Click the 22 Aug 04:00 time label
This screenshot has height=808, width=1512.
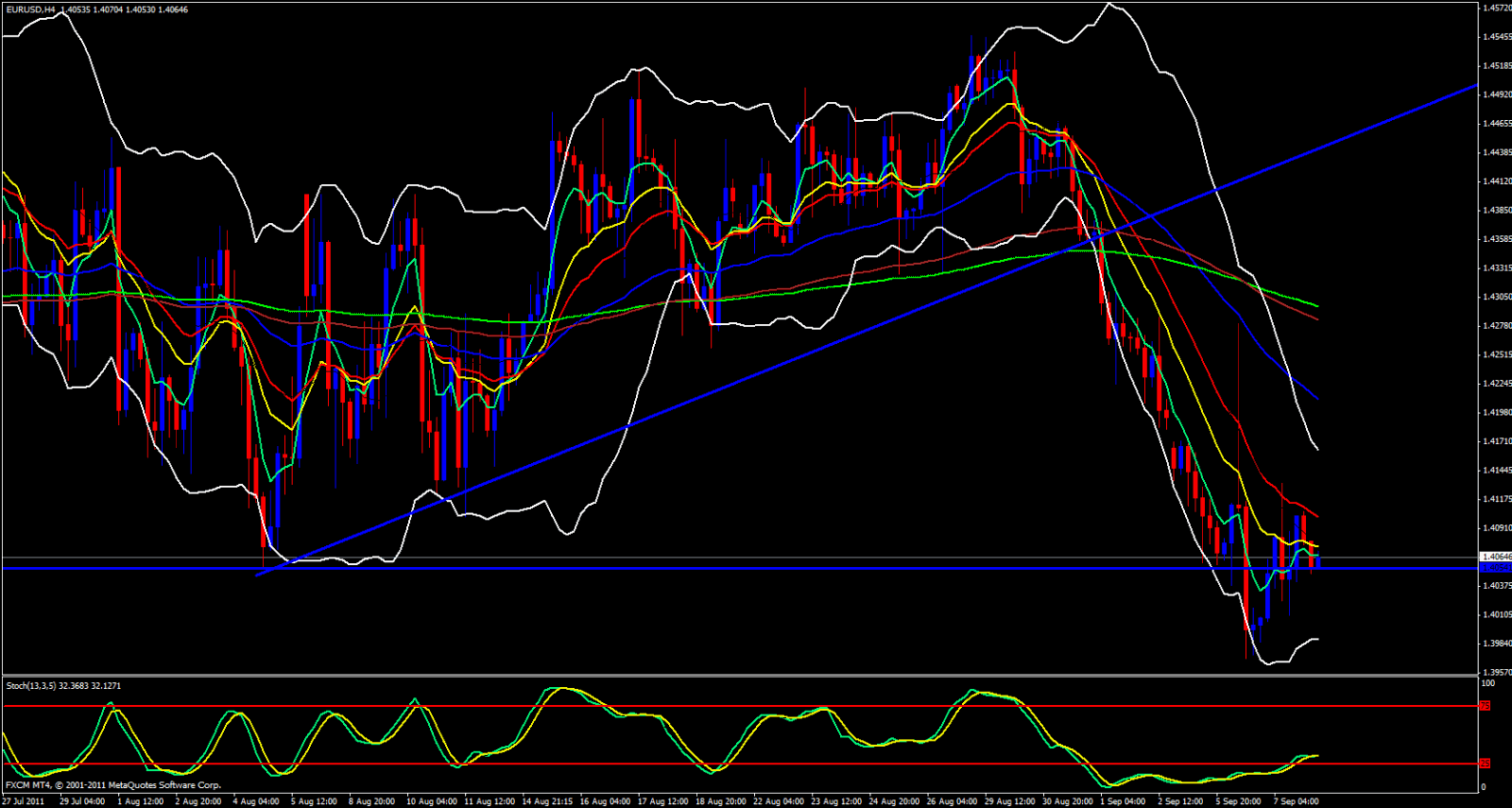click(779, 801)
